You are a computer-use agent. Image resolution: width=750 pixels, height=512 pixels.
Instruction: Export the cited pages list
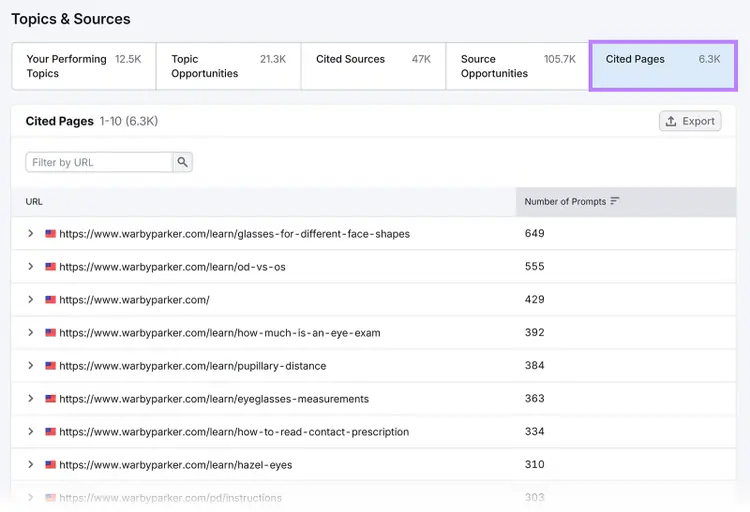click(x=690, y=121)
